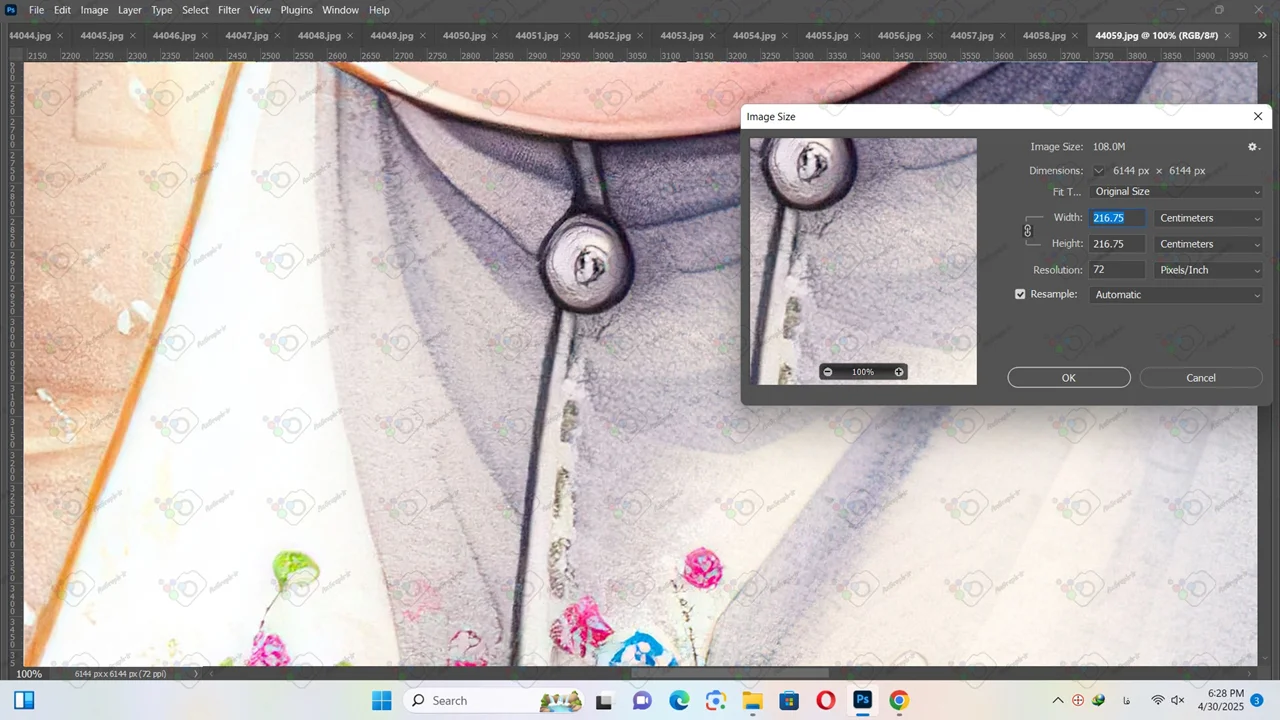Image resolution: width=1280 pixels, height=720 pixels.
Task: Open Google Chrome from the taskbar
Action: [x=899, y=701]
